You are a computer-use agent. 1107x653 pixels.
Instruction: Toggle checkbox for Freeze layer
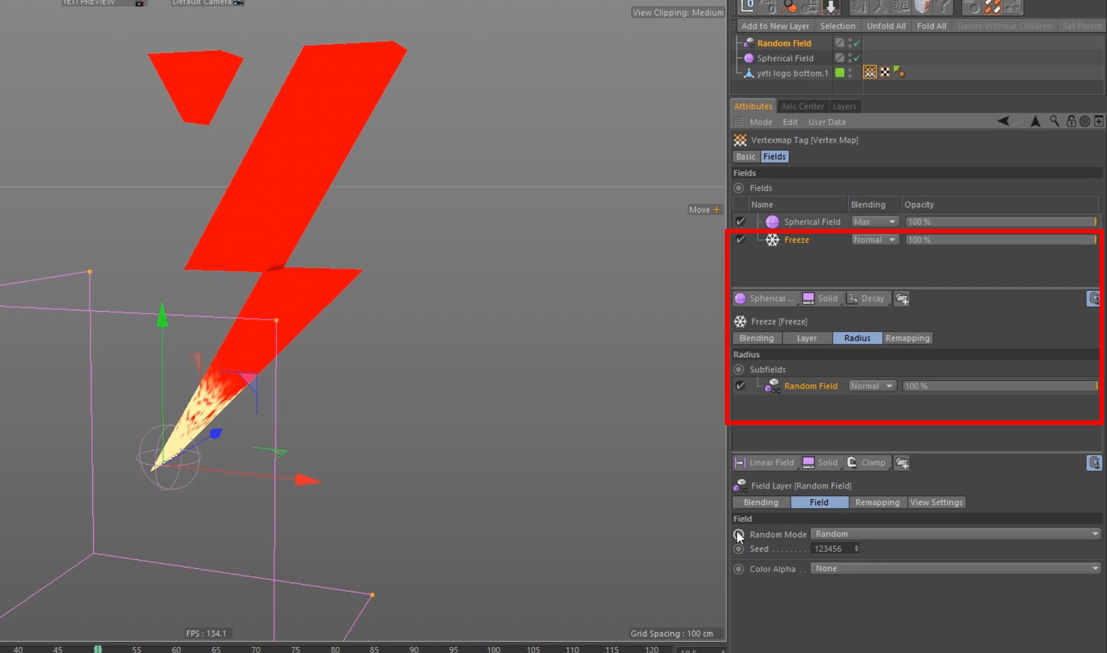(740, 240)
